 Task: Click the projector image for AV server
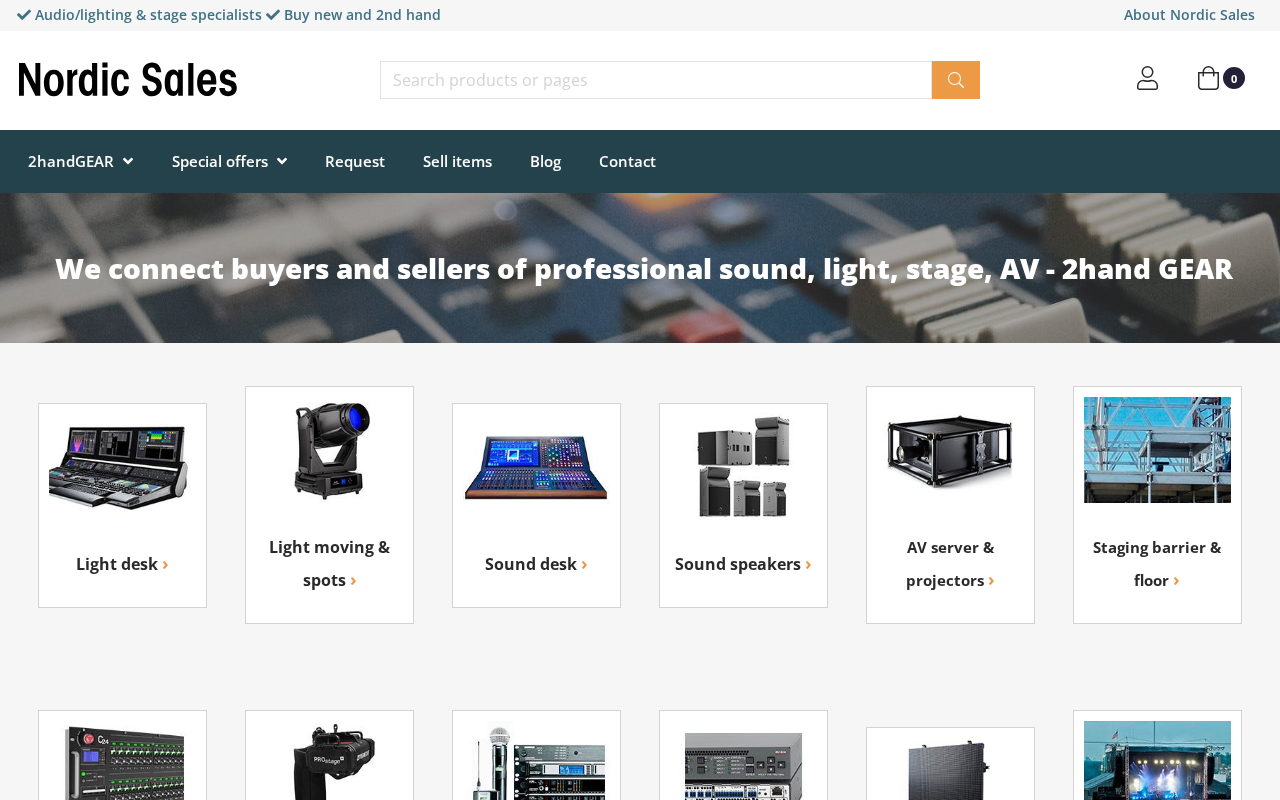coord(950,450)
